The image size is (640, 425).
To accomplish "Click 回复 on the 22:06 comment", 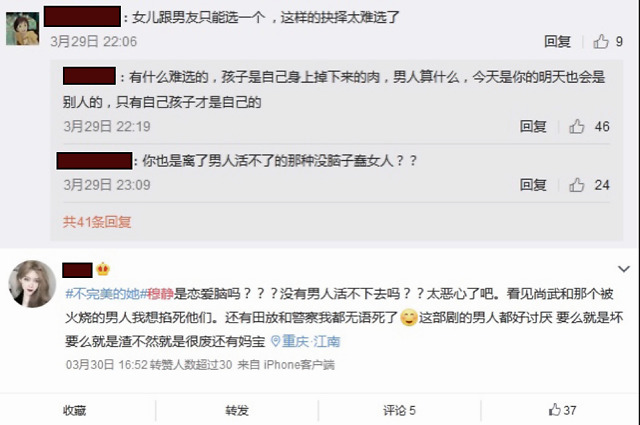I will coord(557,41).
